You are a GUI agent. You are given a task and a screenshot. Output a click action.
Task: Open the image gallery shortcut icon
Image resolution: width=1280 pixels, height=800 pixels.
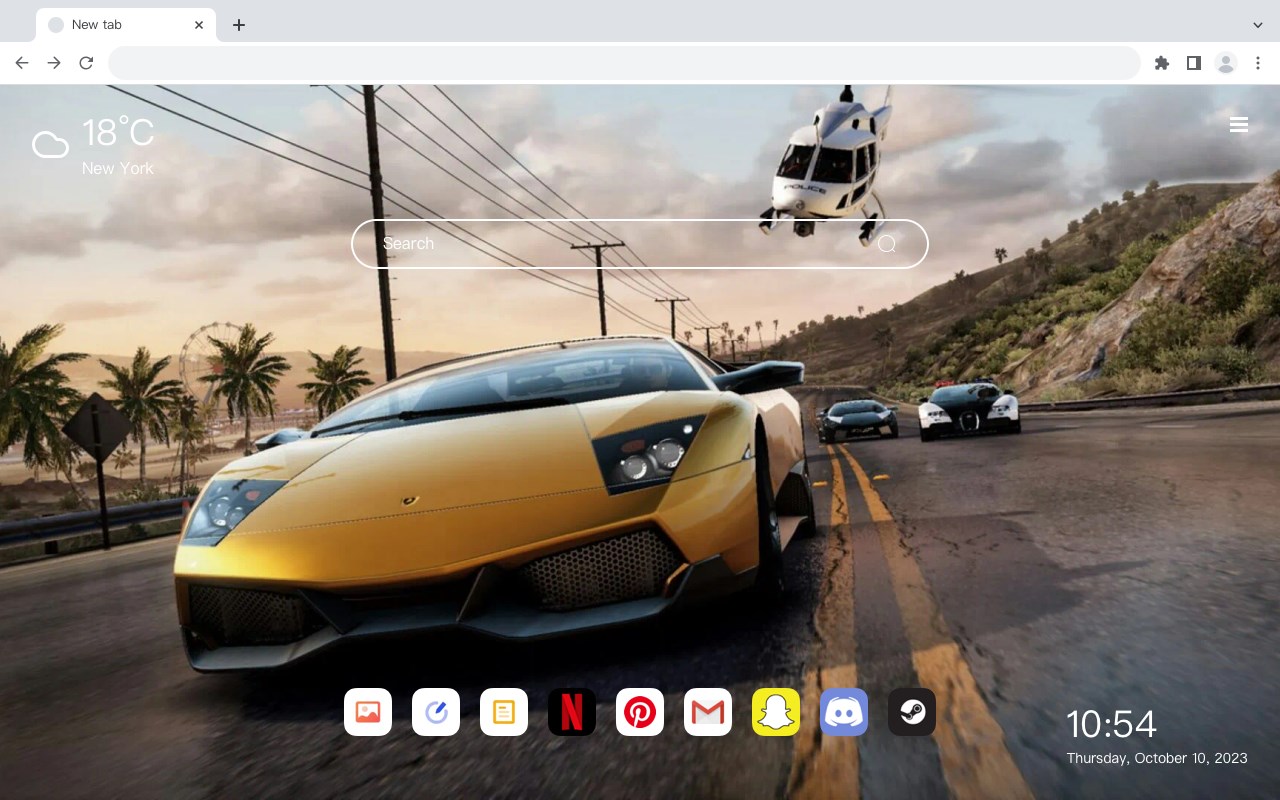pyautogui.click(x=368, y=712)
